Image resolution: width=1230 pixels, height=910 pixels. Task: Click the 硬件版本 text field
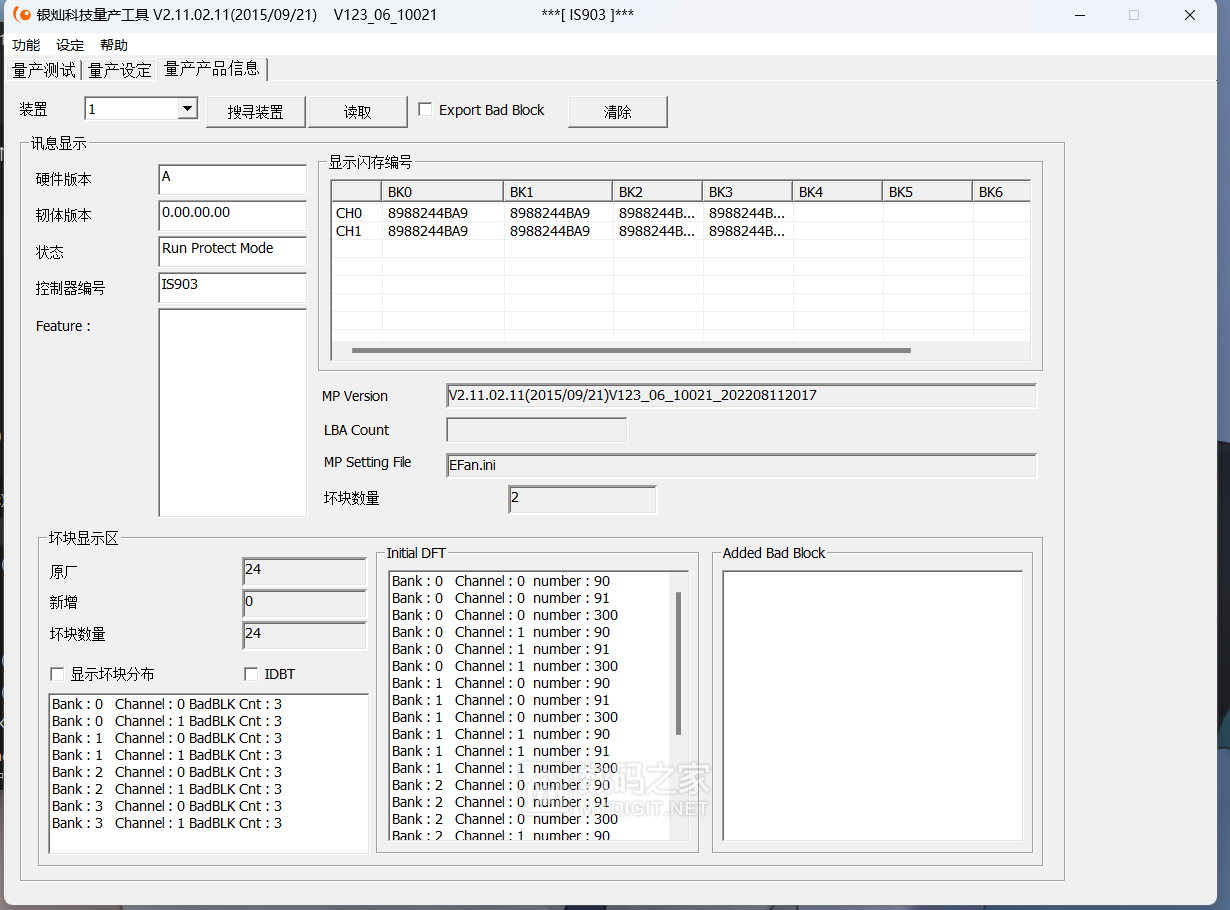click(232, 179)
